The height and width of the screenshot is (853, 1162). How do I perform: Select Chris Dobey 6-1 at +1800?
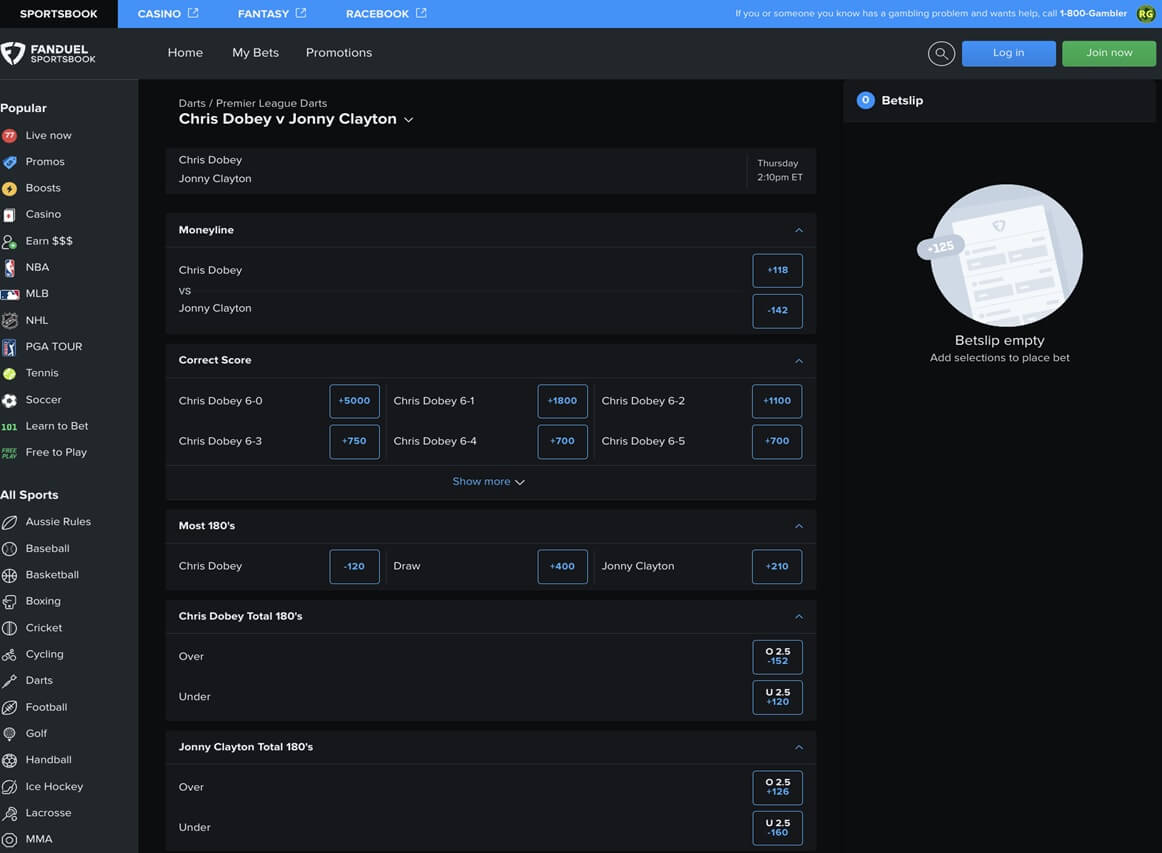(x=562, y=401)
